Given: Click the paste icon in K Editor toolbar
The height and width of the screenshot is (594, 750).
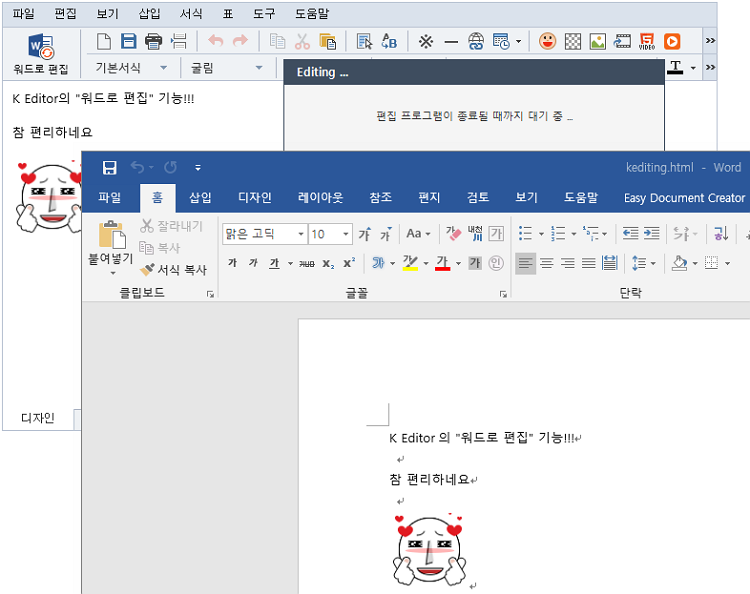Looking at the screenshot, I should (328, 41).
